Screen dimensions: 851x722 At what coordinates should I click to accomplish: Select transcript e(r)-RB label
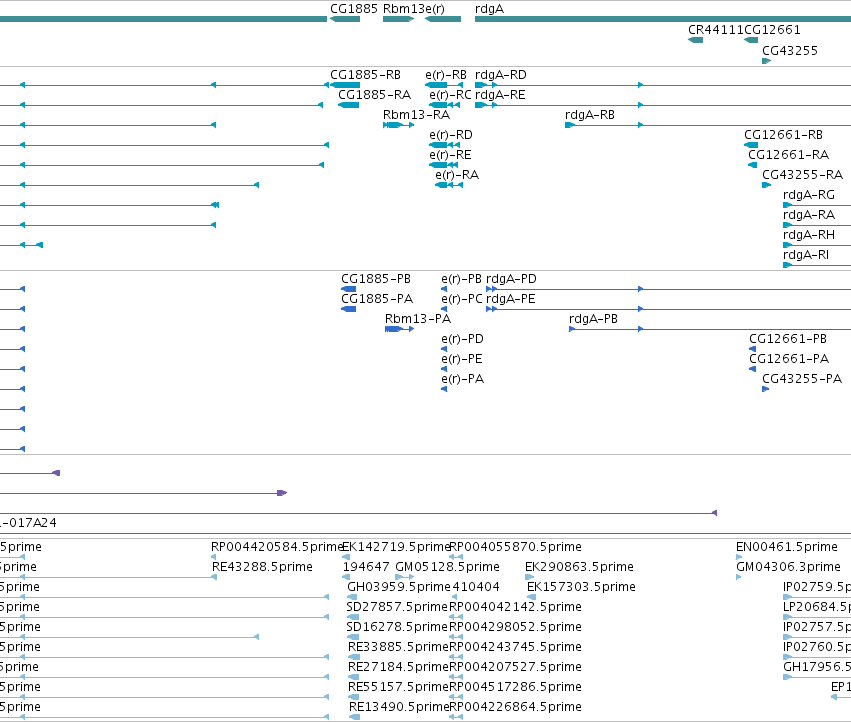pyautogui.click(x=446, y=75)
